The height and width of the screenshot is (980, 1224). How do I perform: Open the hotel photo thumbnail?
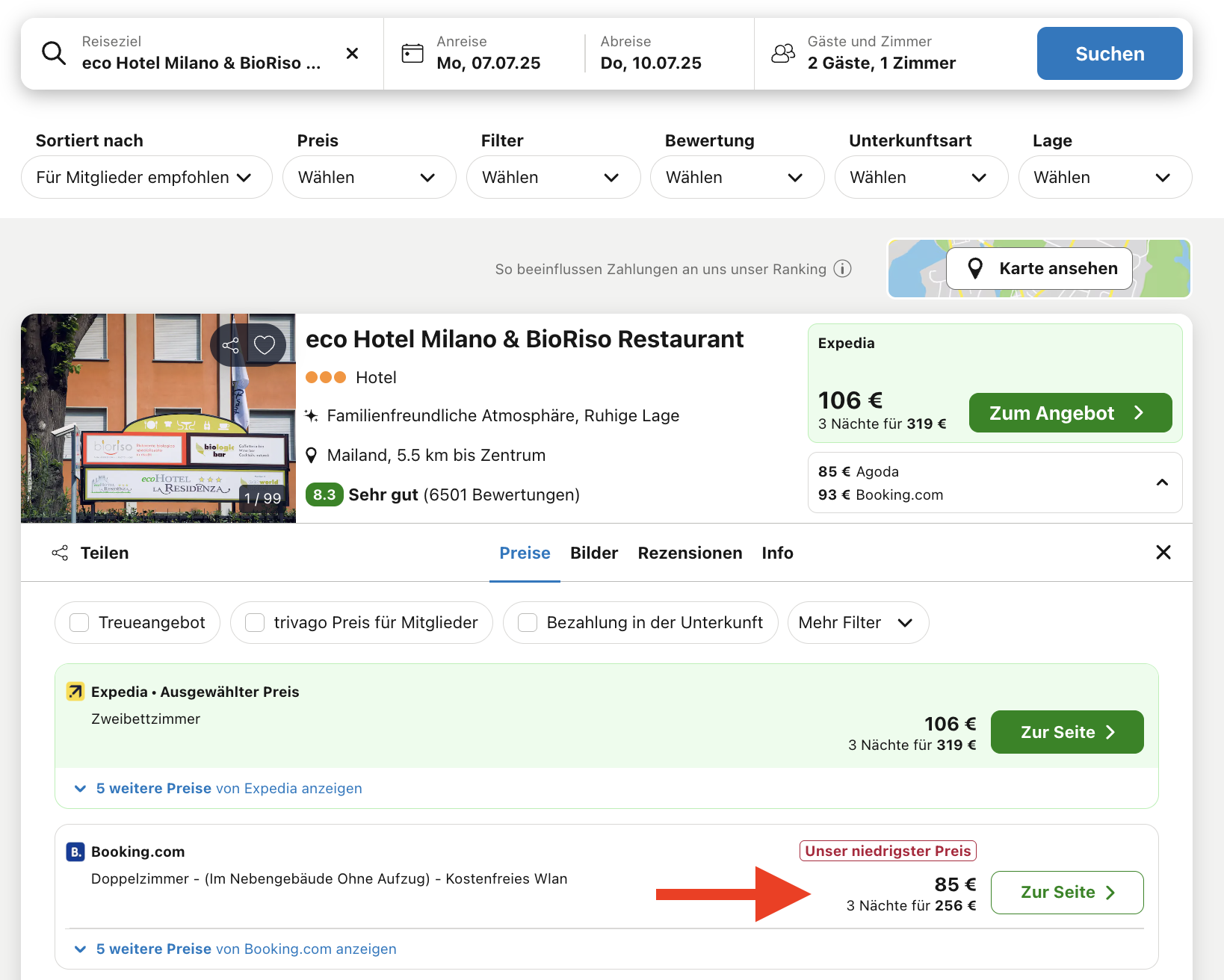(158, 418)
